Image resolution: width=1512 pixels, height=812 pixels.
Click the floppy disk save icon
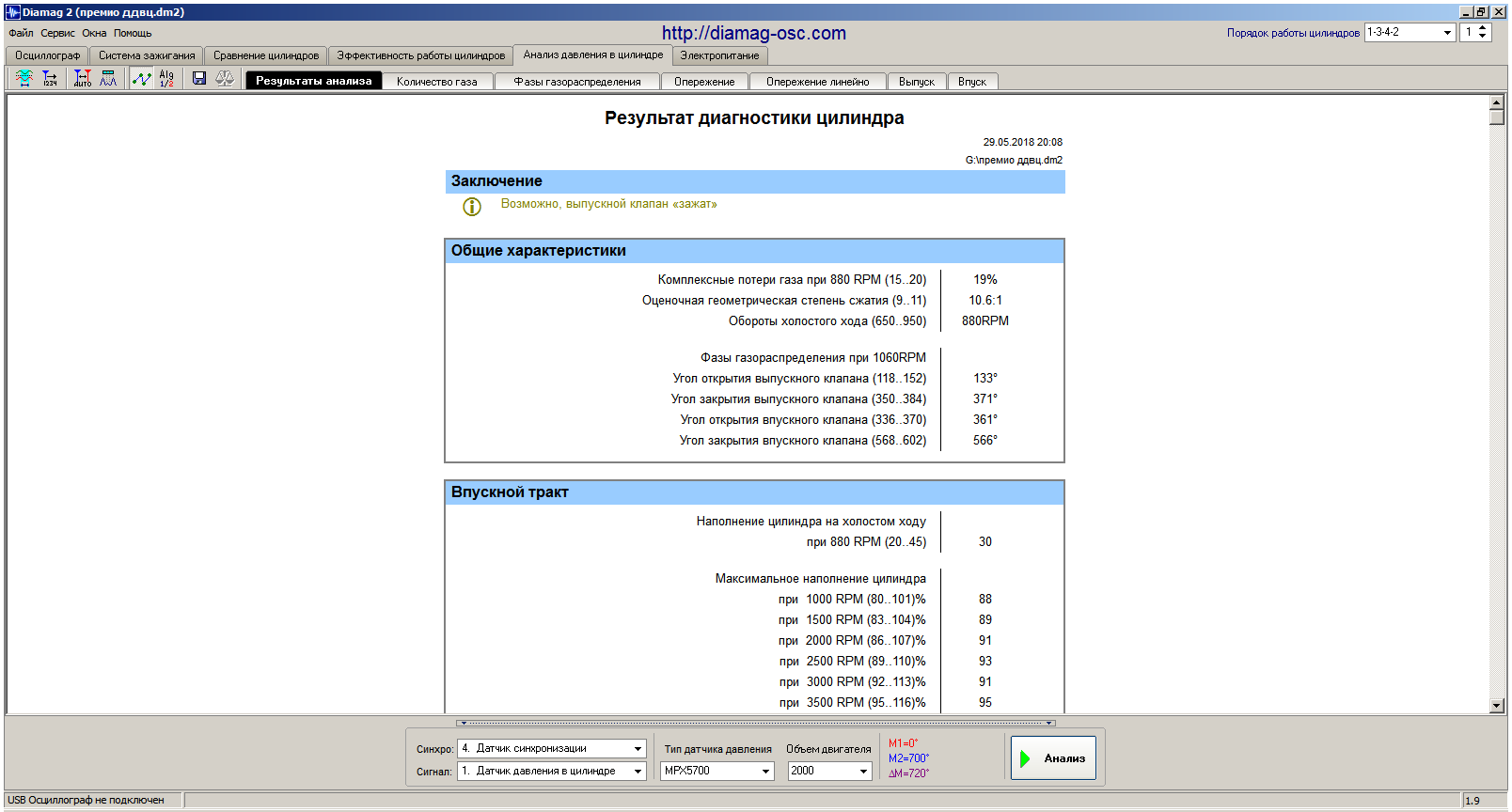(x=199, y=78)
